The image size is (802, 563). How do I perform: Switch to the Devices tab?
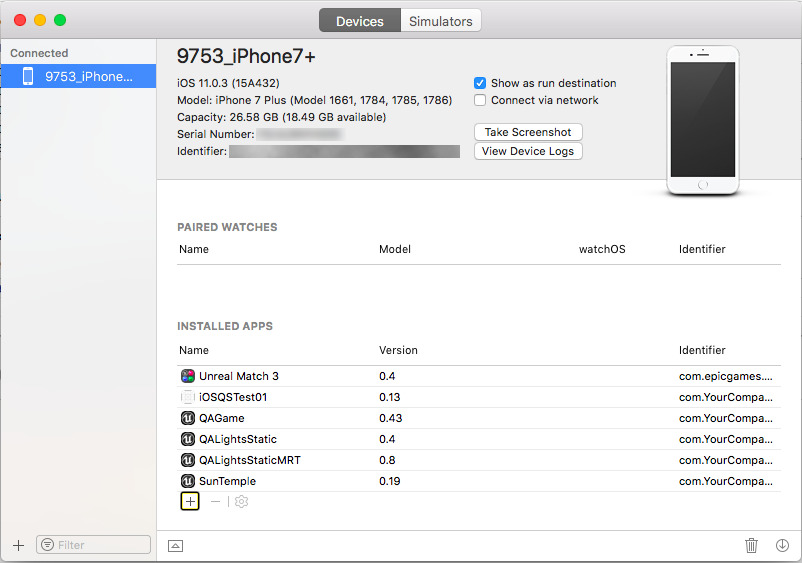[x=360, y=21]
